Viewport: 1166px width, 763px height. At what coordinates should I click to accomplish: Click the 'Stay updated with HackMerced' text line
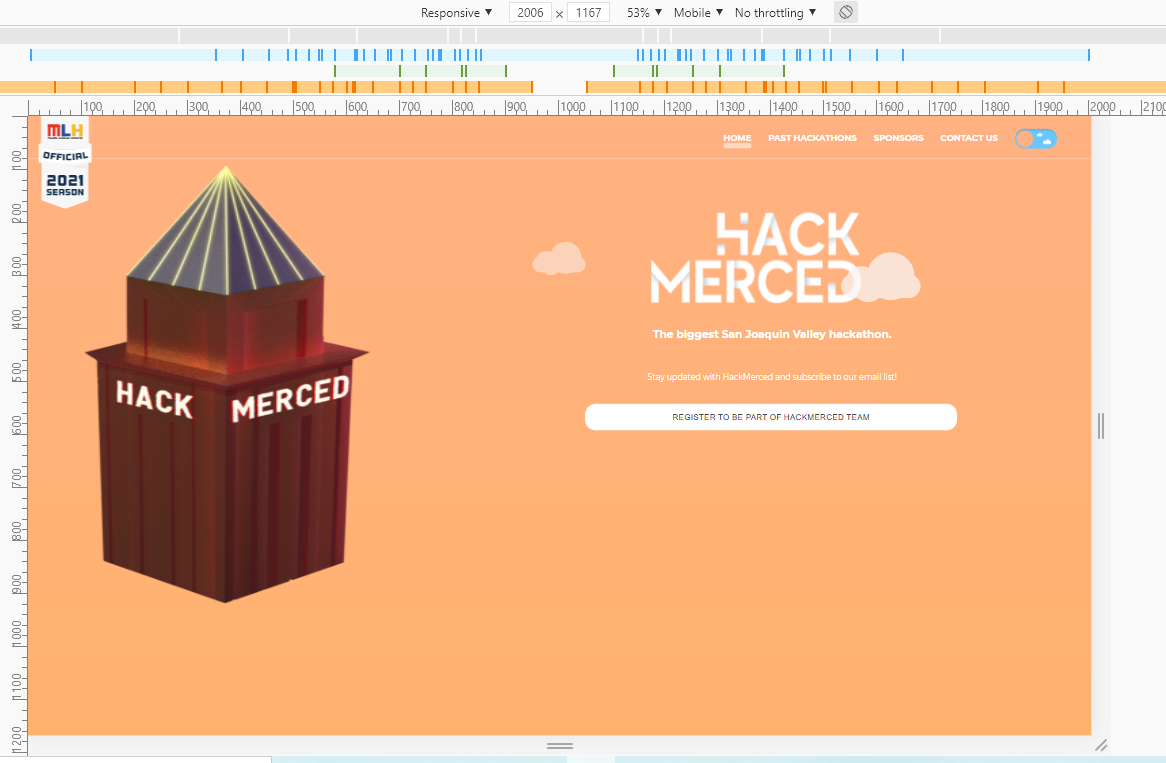coord(772,377)
